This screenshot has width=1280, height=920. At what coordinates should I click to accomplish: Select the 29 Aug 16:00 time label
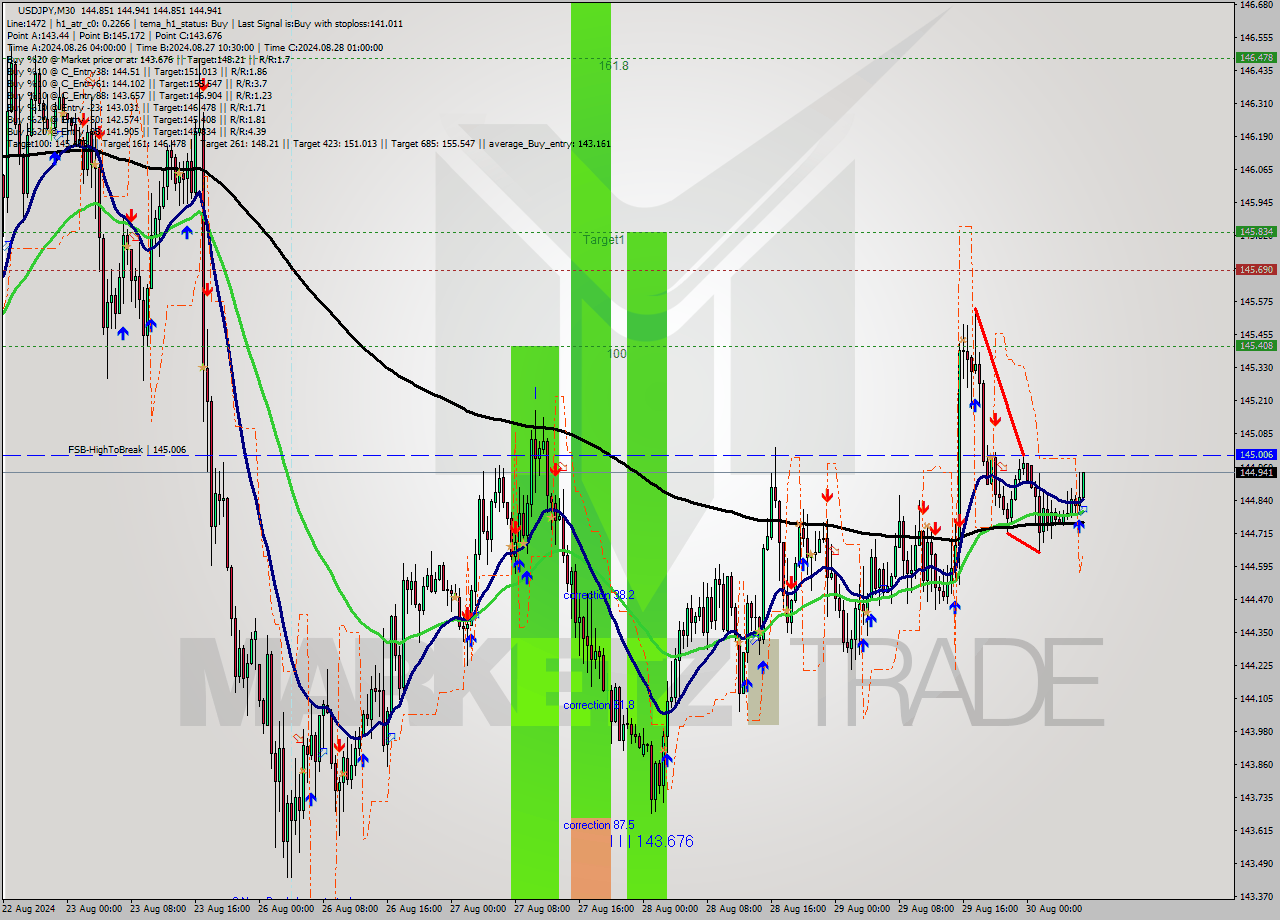pos(990,909)
